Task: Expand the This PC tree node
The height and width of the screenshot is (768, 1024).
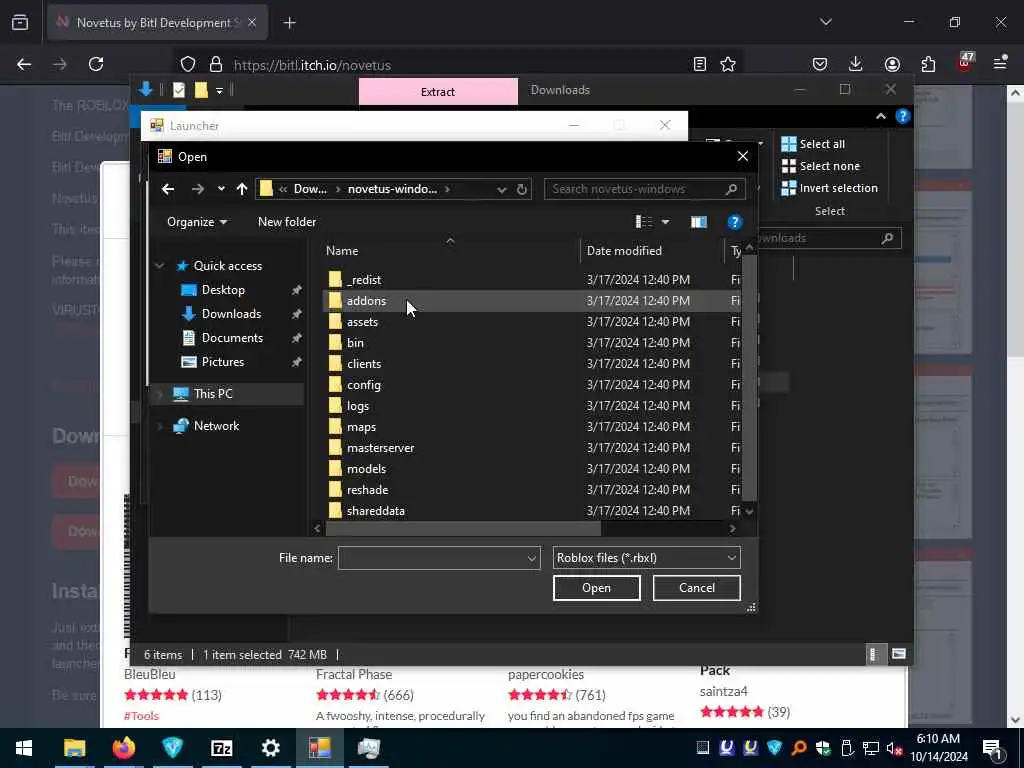Action: pyautogui.click(x=160, y=394)
